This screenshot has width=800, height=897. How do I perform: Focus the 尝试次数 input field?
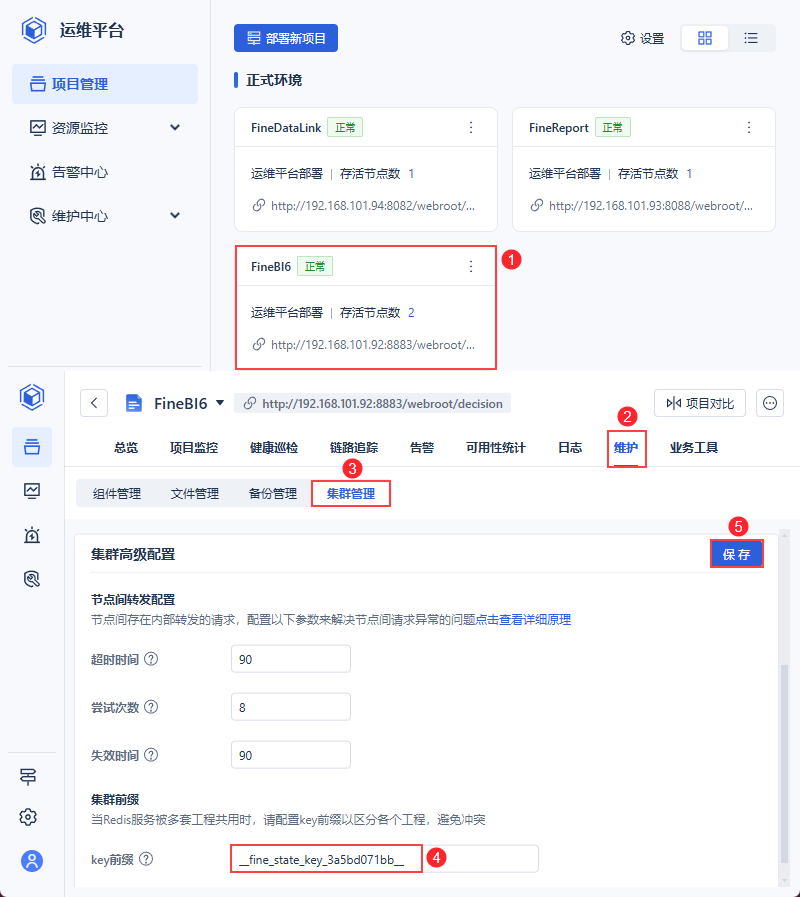click(x=291, y=707)
